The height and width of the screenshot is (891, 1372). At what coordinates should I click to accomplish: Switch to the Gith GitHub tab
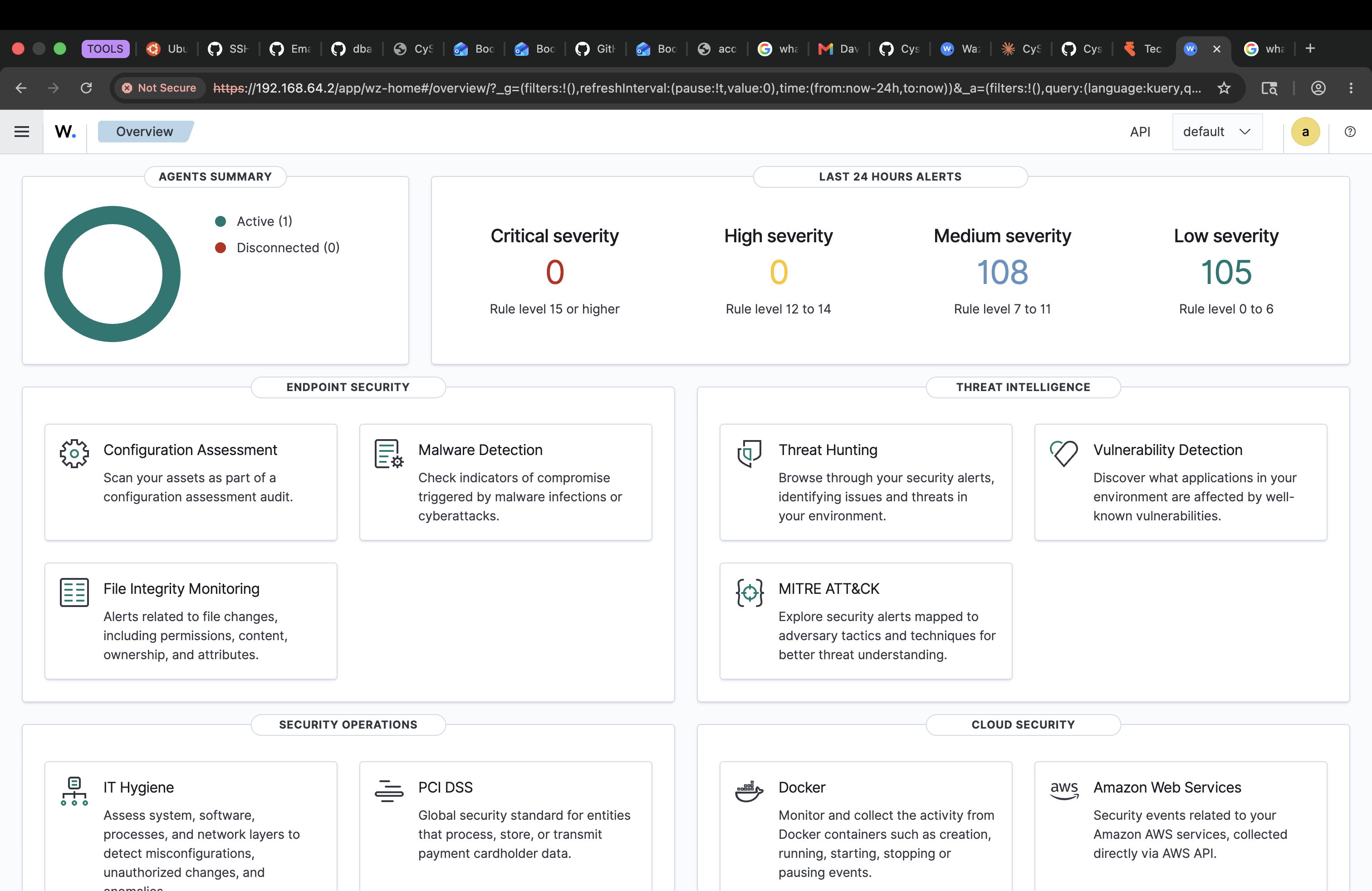tap(596, 49)
